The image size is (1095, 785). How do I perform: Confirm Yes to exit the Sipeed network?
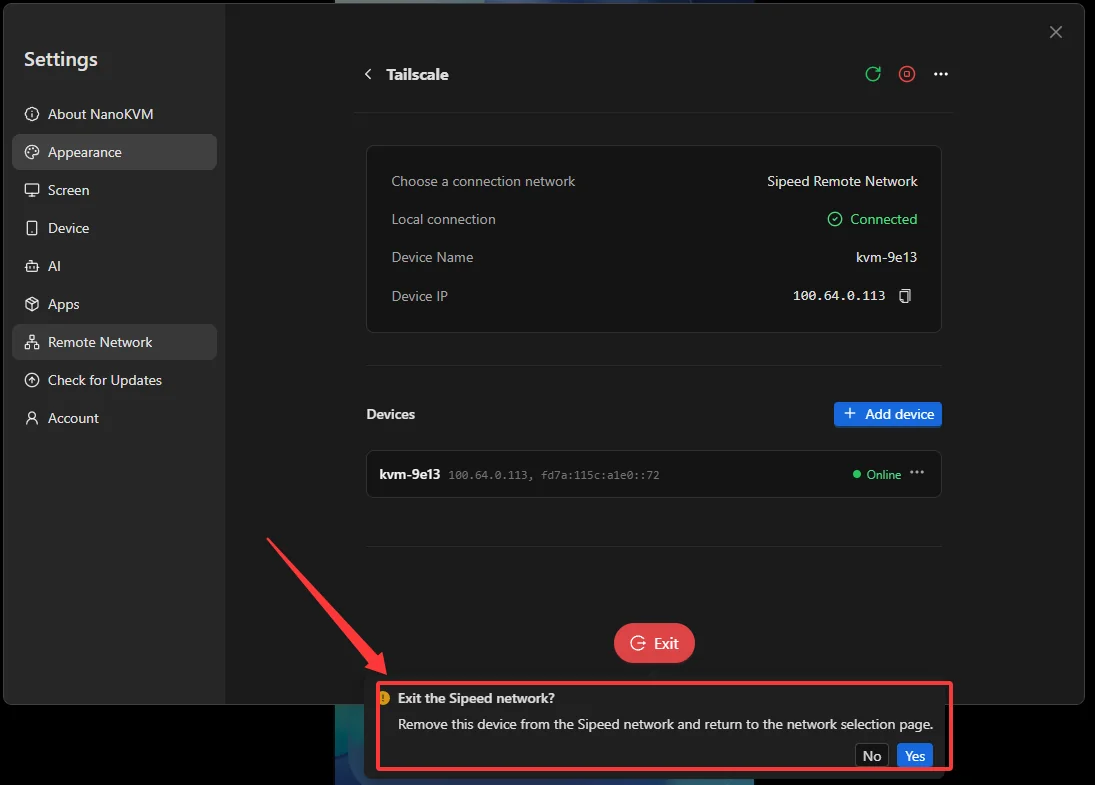click(x=915, y=756)
